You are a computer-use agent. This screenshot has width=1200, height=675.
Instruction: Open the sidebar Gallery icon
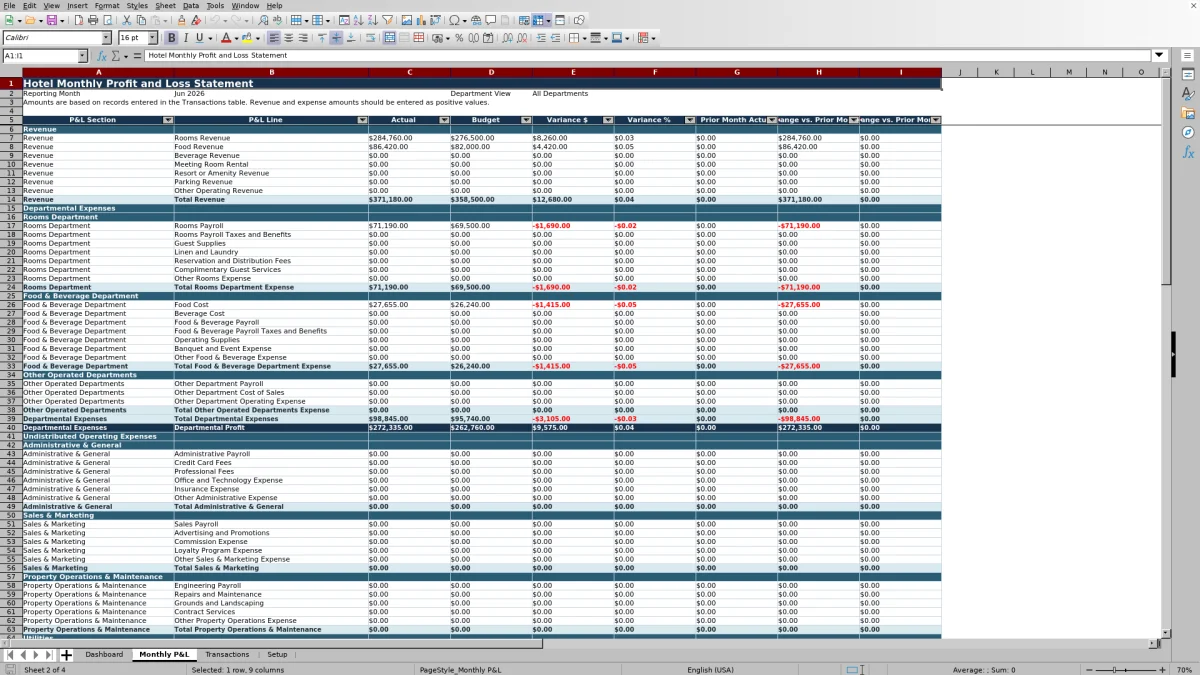coord(1188,113)
